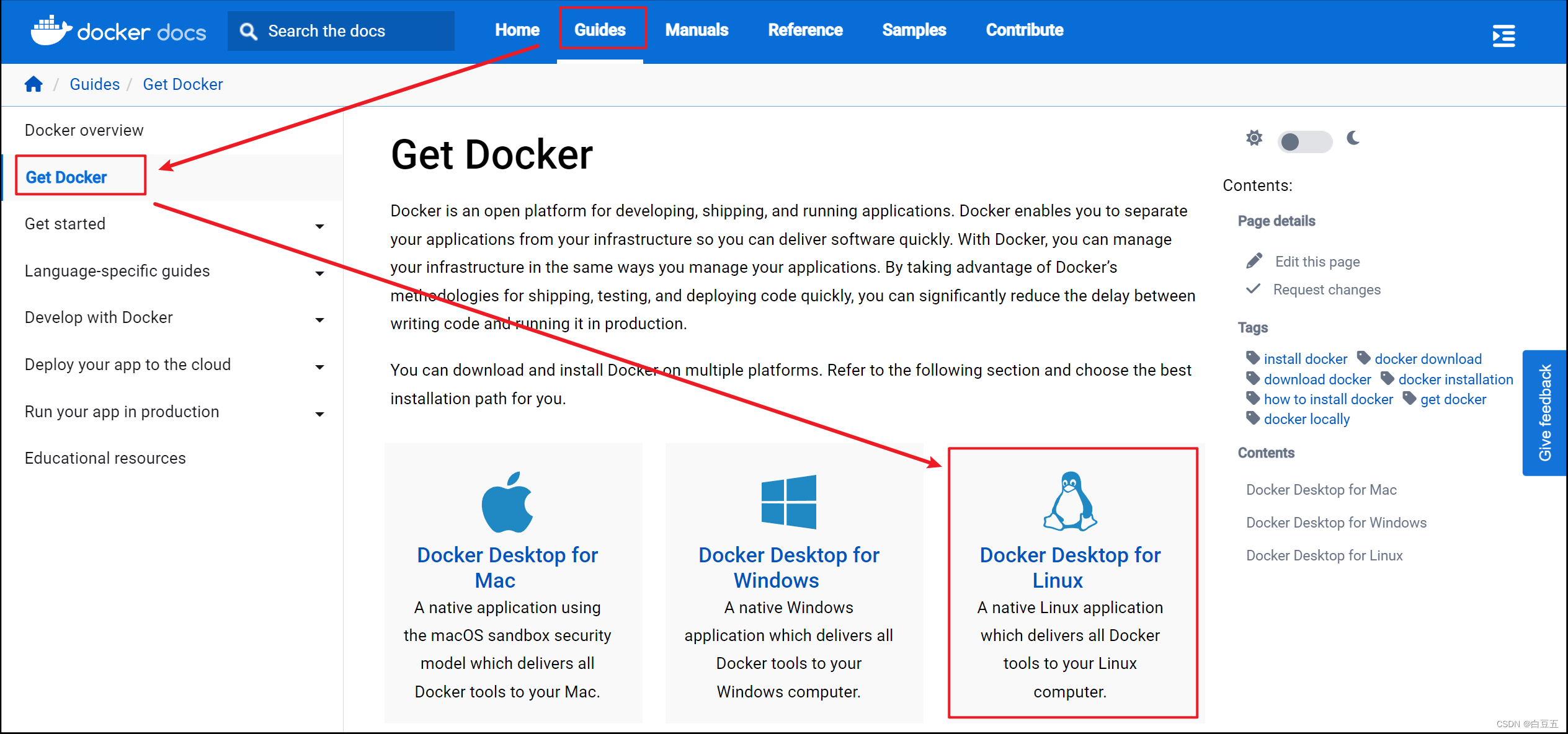Toggle the dark theme switch
This screenshot has height=734, width=1568.
click(1304, 142)
